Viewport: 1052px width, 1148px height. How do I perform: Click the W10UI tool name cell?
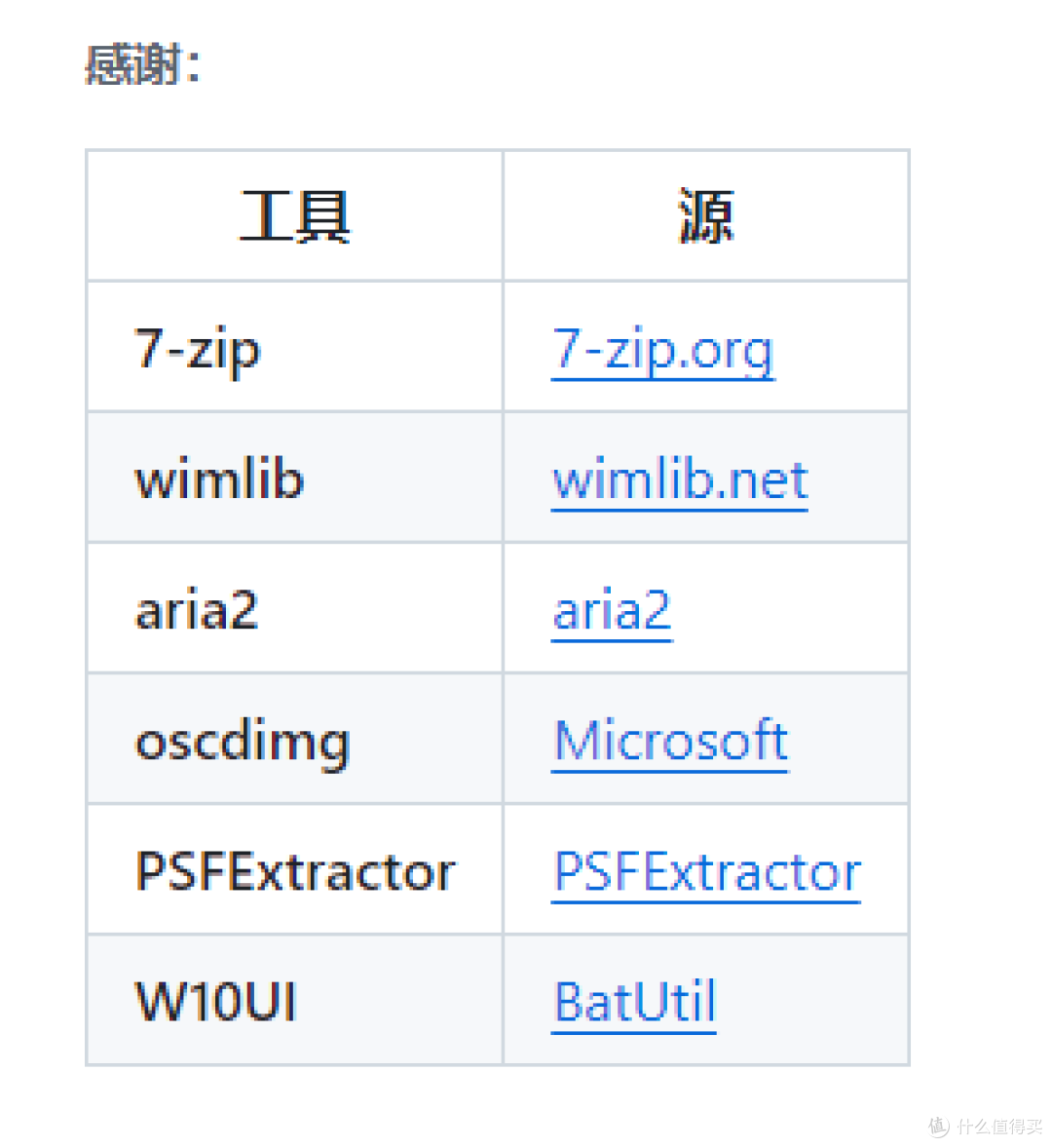(x=213, y=1000)
